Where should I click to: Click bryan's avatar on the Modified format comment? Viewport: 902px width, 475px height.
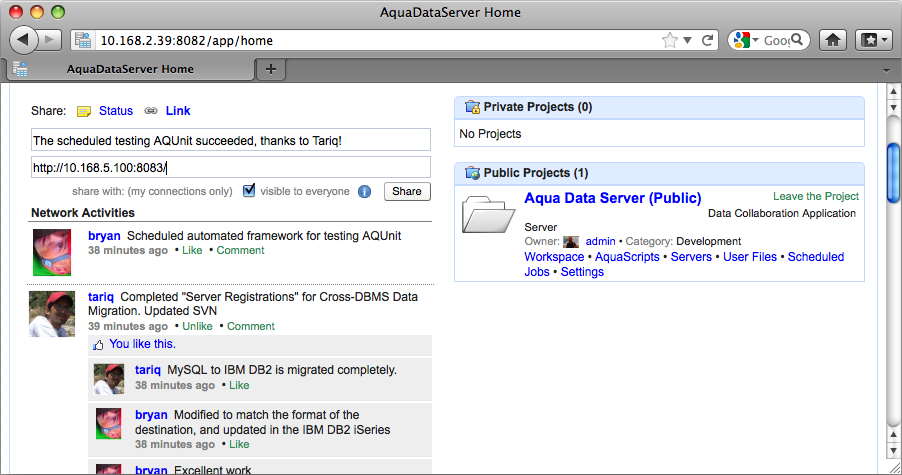[109, 424]
